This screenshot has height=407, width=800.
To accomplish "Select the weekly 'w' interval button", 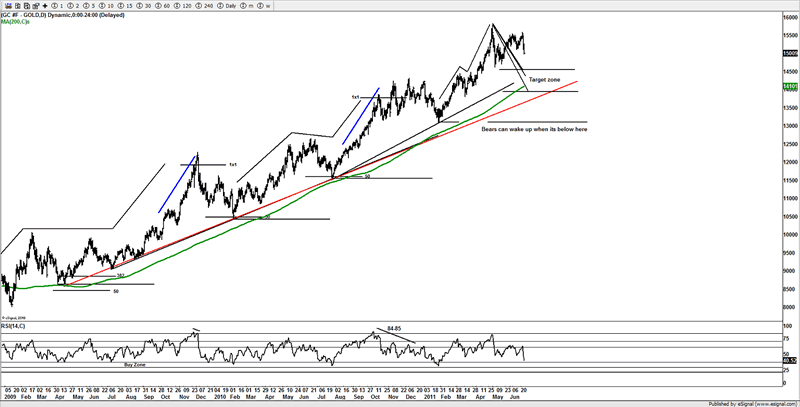I will tap(264, 6).
